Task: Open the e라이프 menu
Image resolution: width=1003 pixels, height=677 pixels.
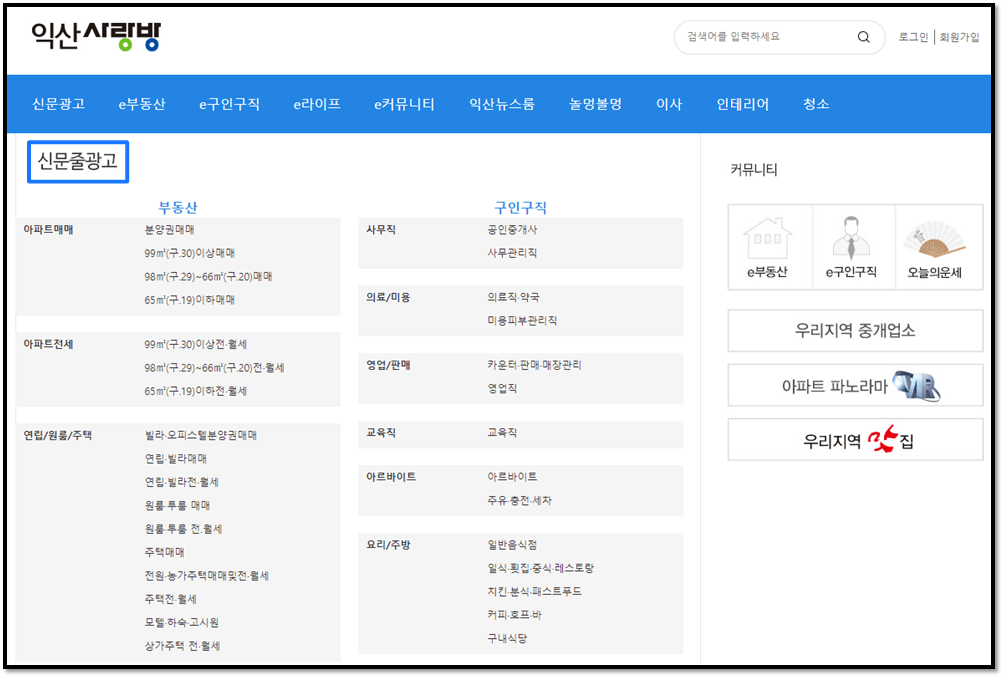Action: coord(317,104)
